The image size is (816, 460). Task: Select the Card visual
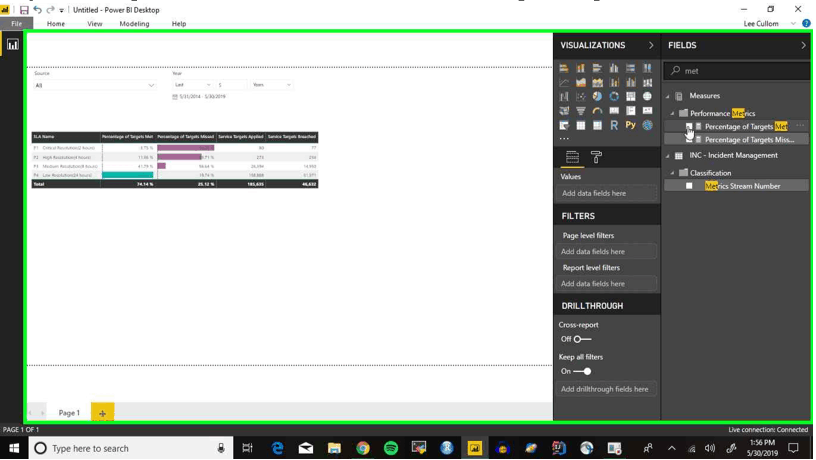[x=614, y=111]
